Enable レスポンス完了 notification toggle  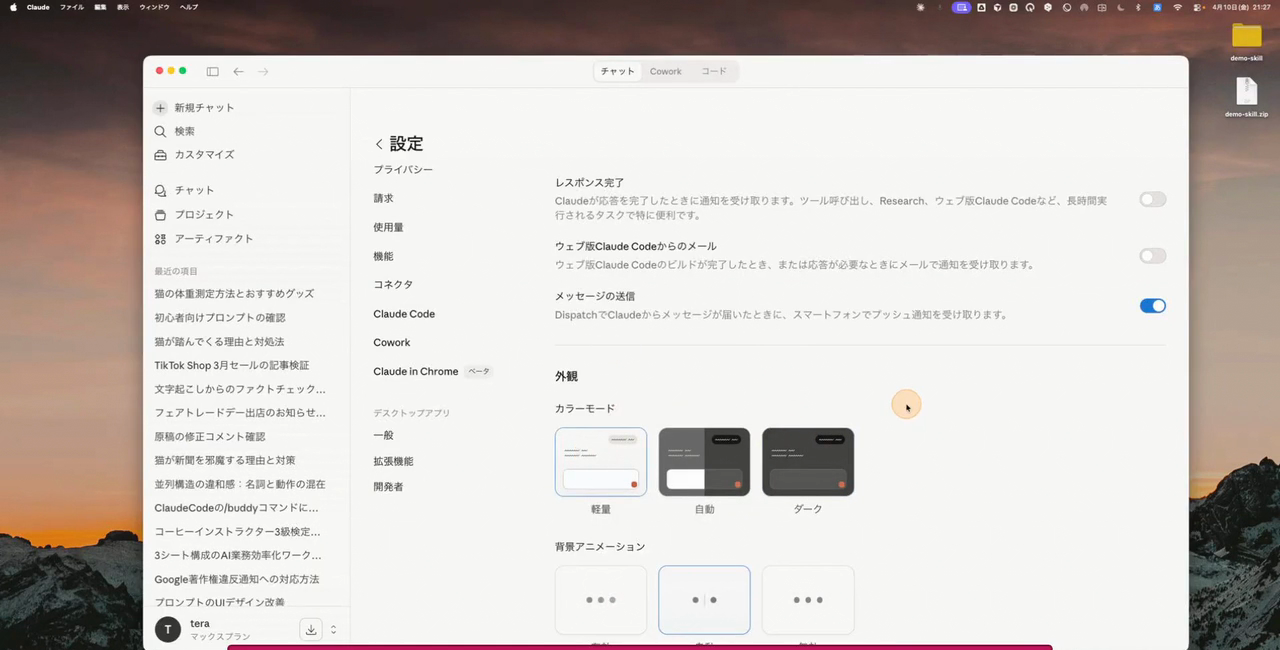click(x=1152, y=199)
